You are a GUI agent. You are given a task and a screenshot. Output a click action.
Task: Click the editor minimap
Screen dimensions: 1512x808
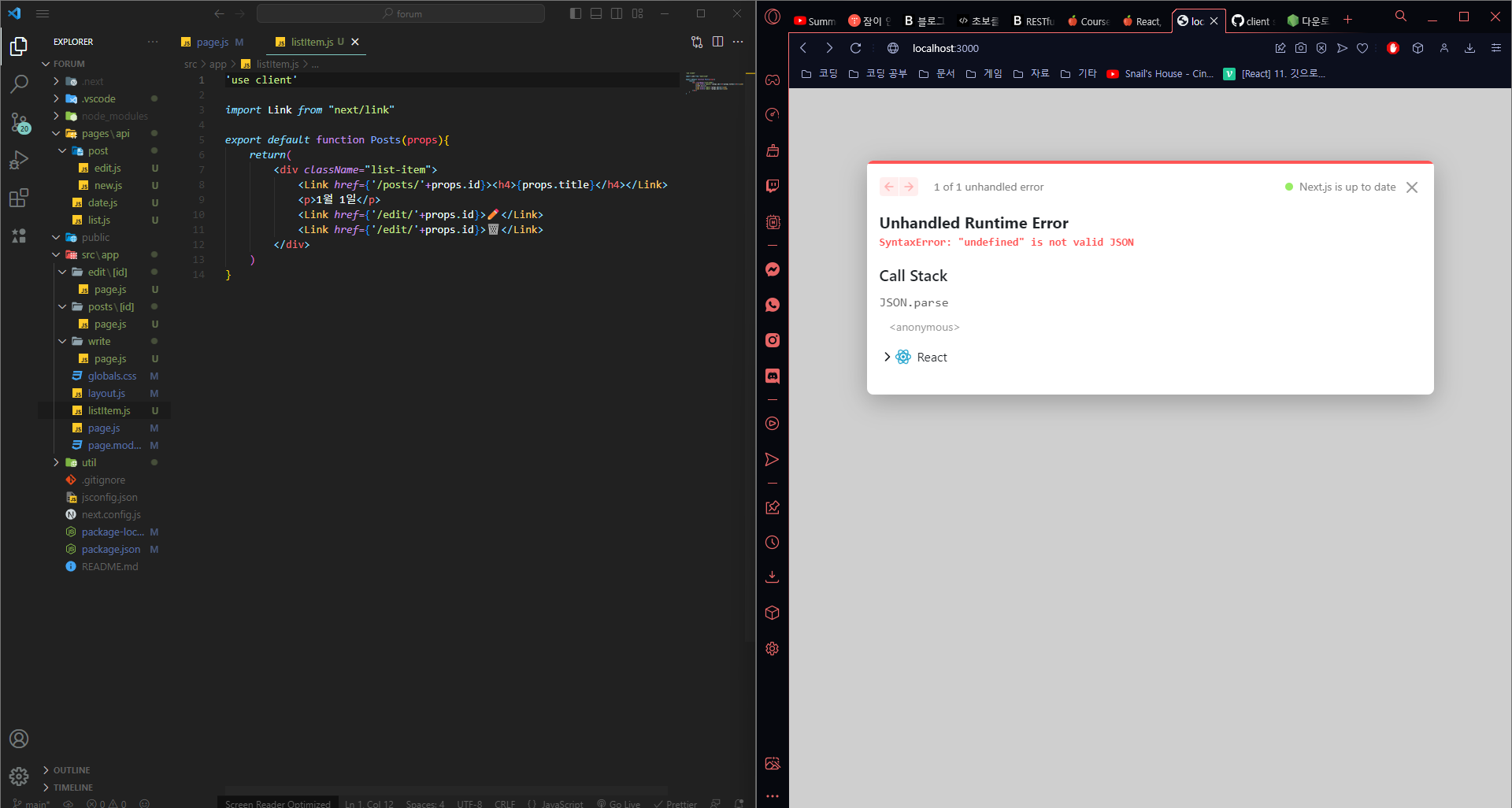point(713,83)
